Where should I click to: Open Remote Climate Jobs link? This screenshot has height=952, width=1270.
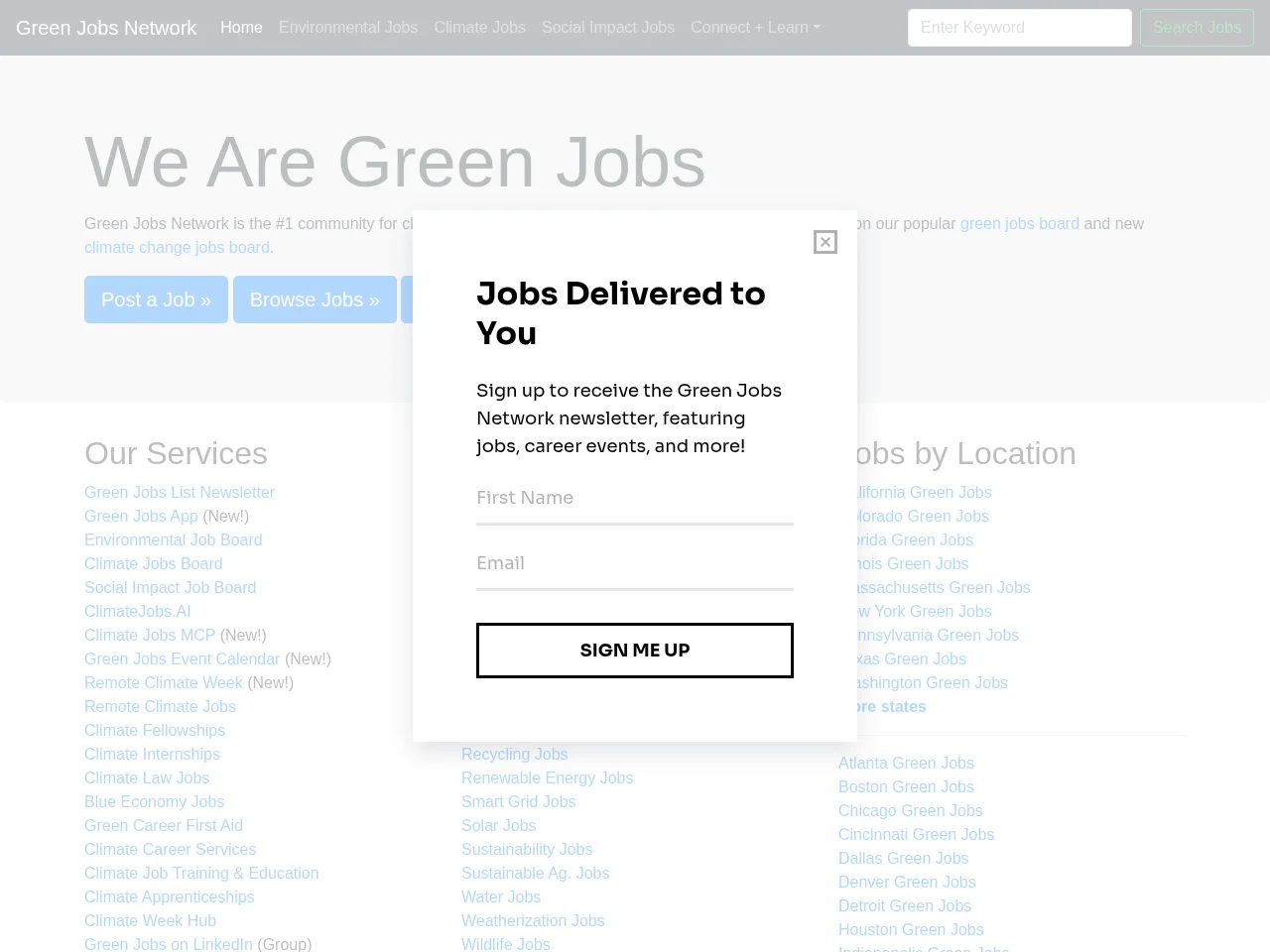160,706
